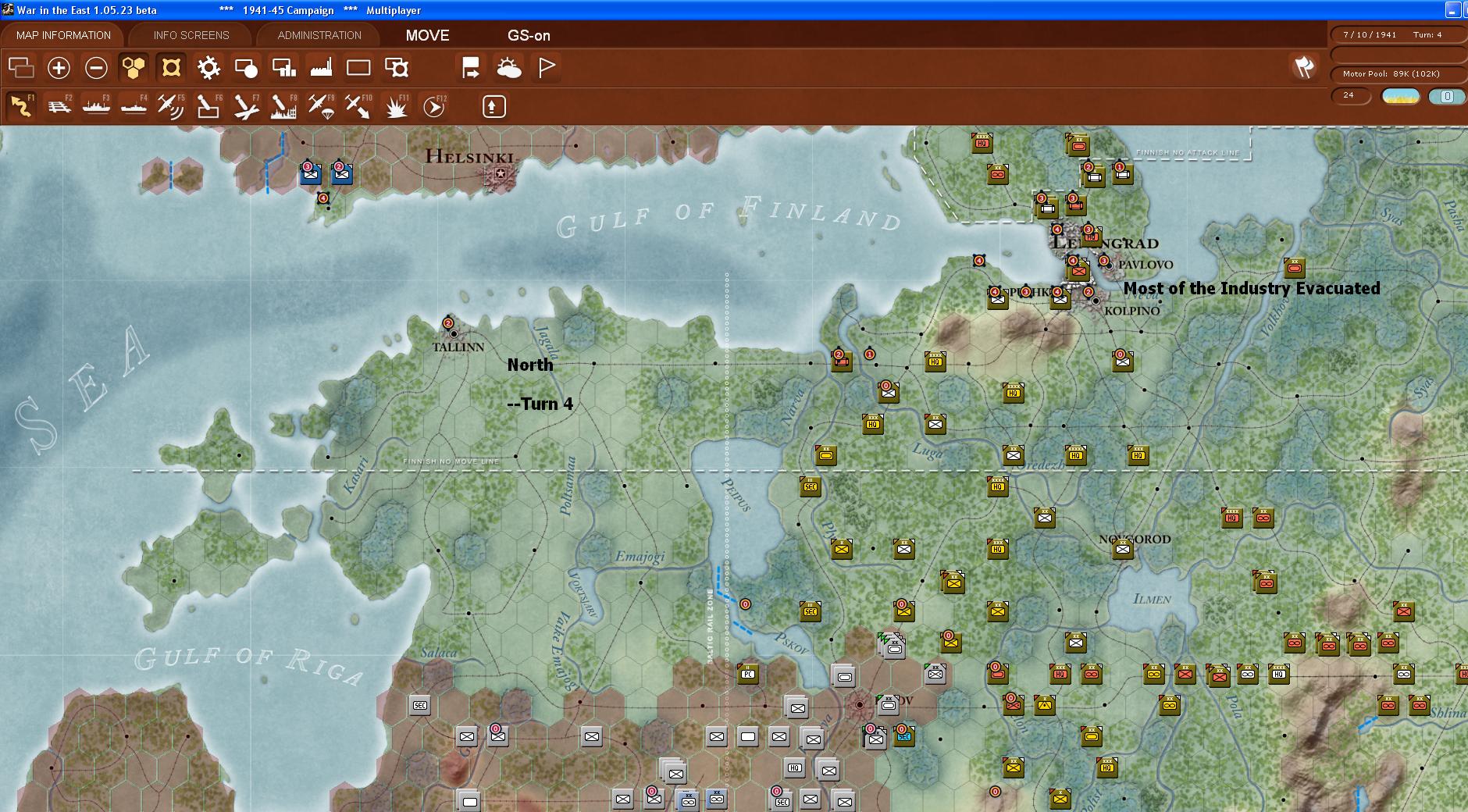The width and height of the screenshot is (1468, 812).
Task: Zoom out the map with the minus icon
Action: (x=96, y=68)
